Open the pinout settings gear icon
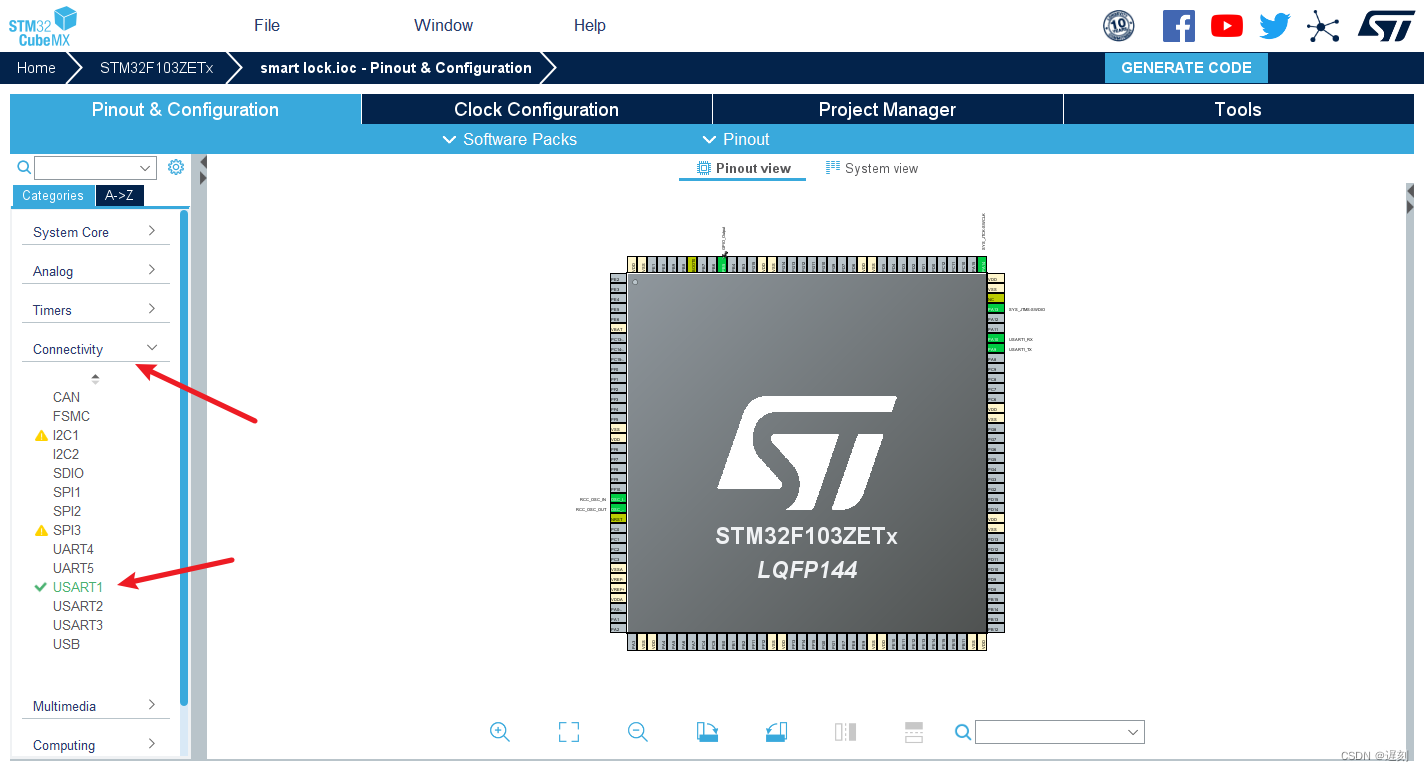Image resolution: width=1424 pixels, height=771 pixels. (176, 167)
